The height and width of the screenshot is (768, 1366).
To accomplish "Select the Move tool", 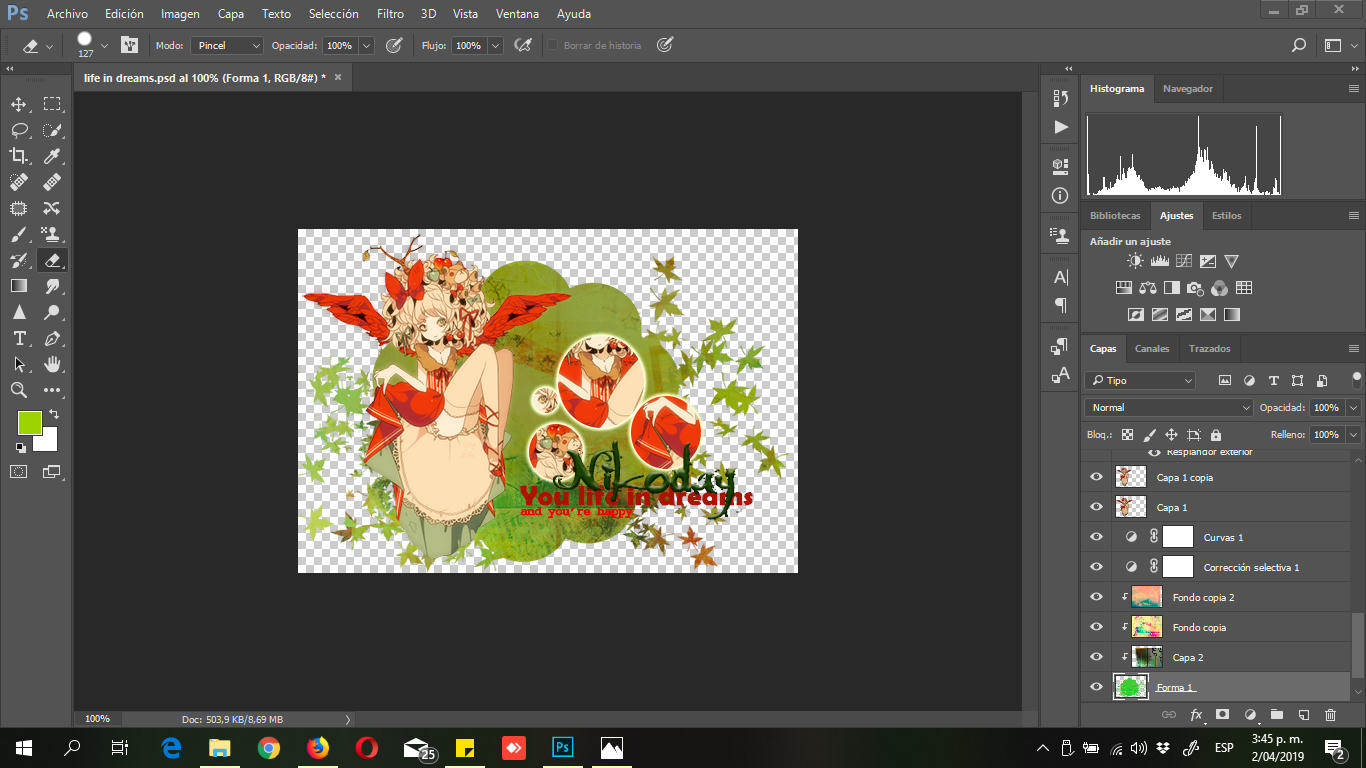I will click(18, 104).
